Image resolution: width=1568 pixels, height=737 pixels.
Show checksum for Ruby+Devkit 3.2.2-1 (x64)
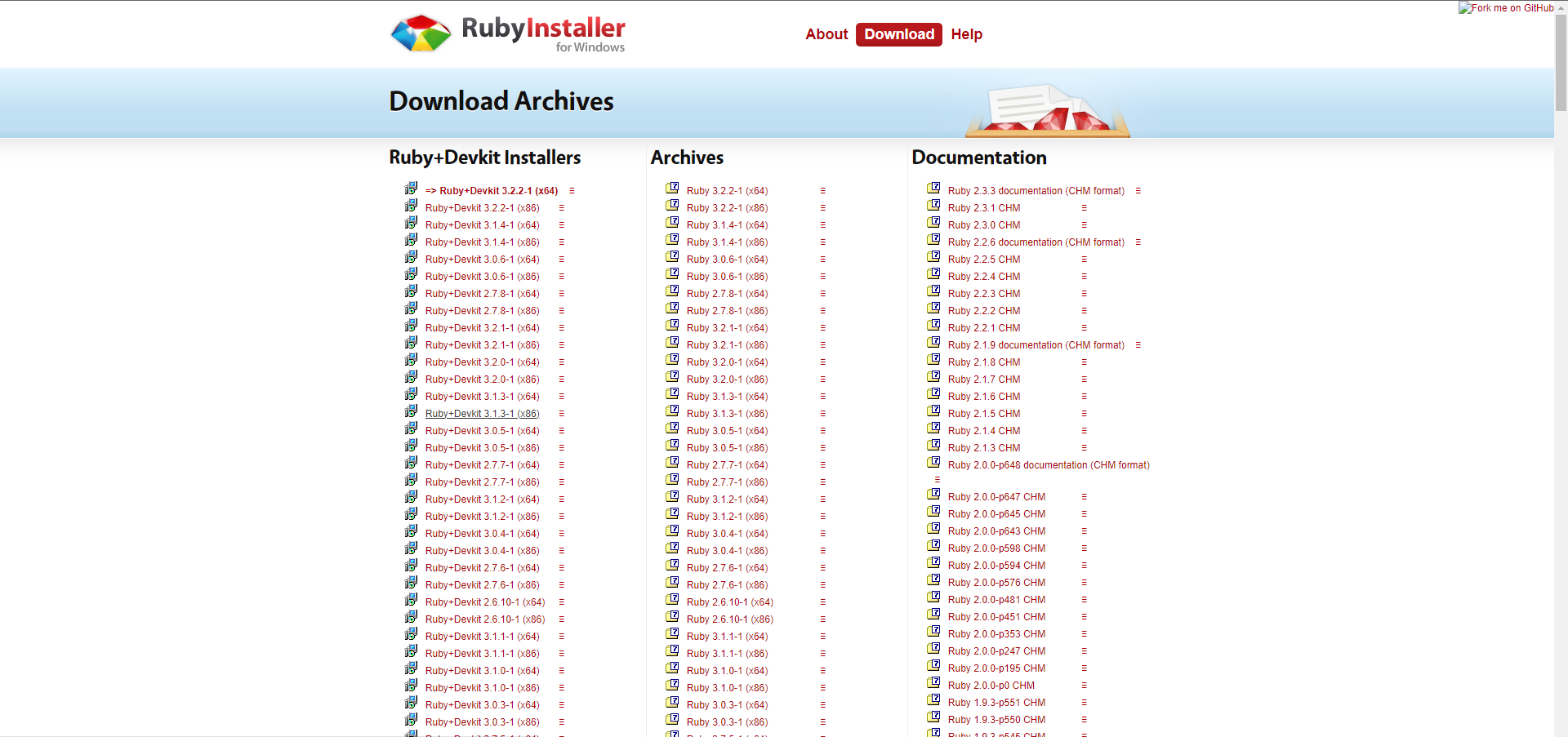[x=572, y=191]
